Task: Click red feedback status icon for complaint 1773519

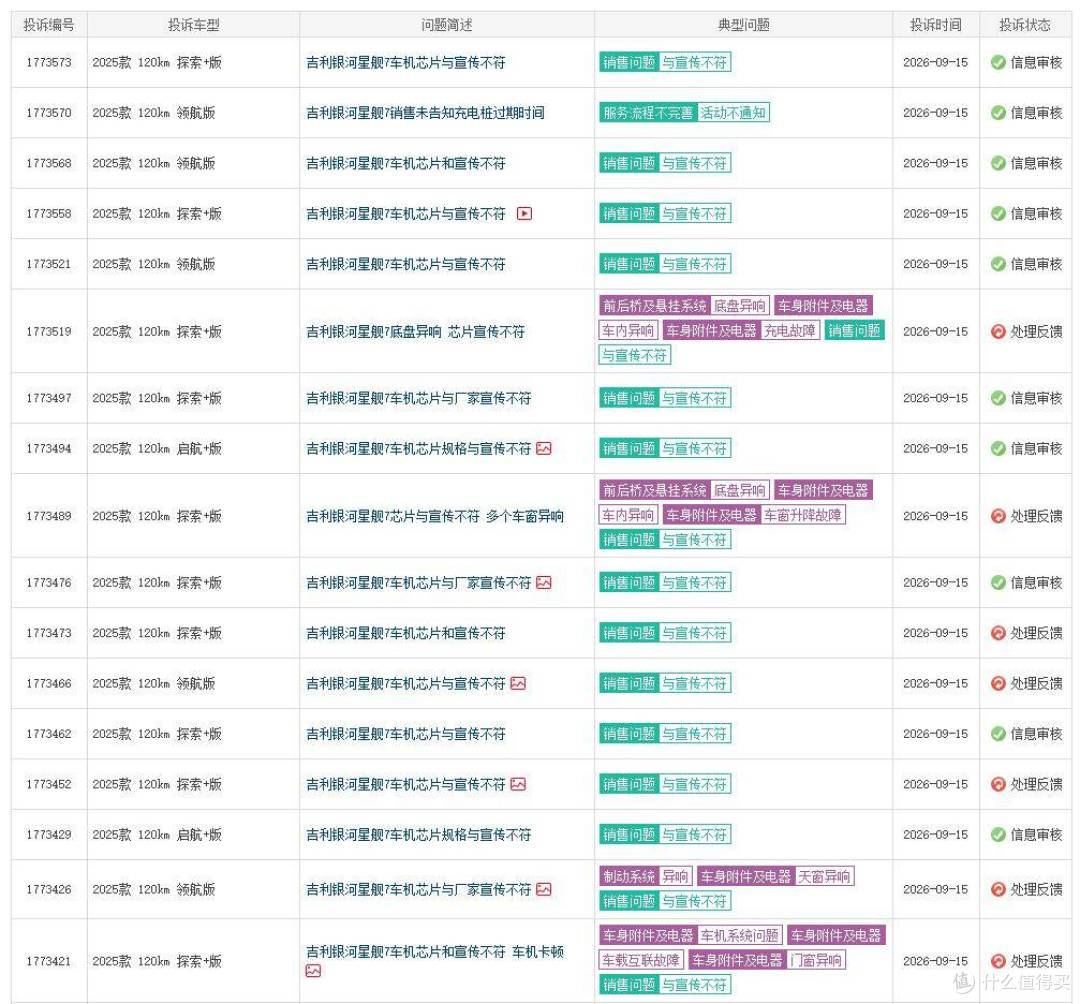Action: point(998,331)
